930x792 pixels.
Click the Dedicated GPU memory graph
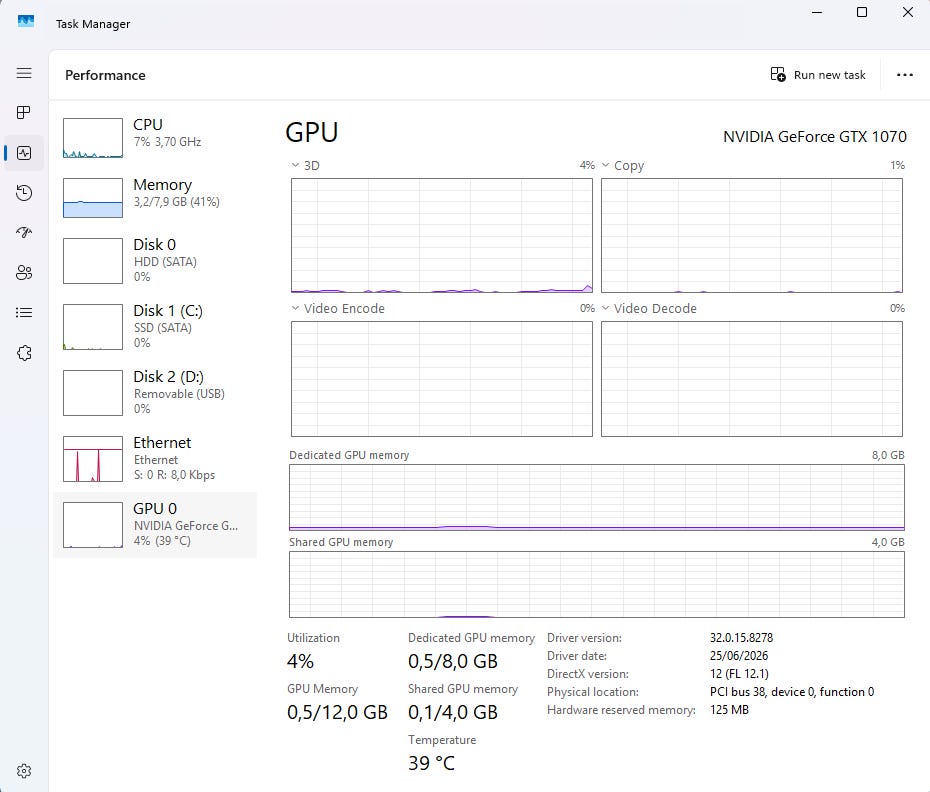coord(597,497)
